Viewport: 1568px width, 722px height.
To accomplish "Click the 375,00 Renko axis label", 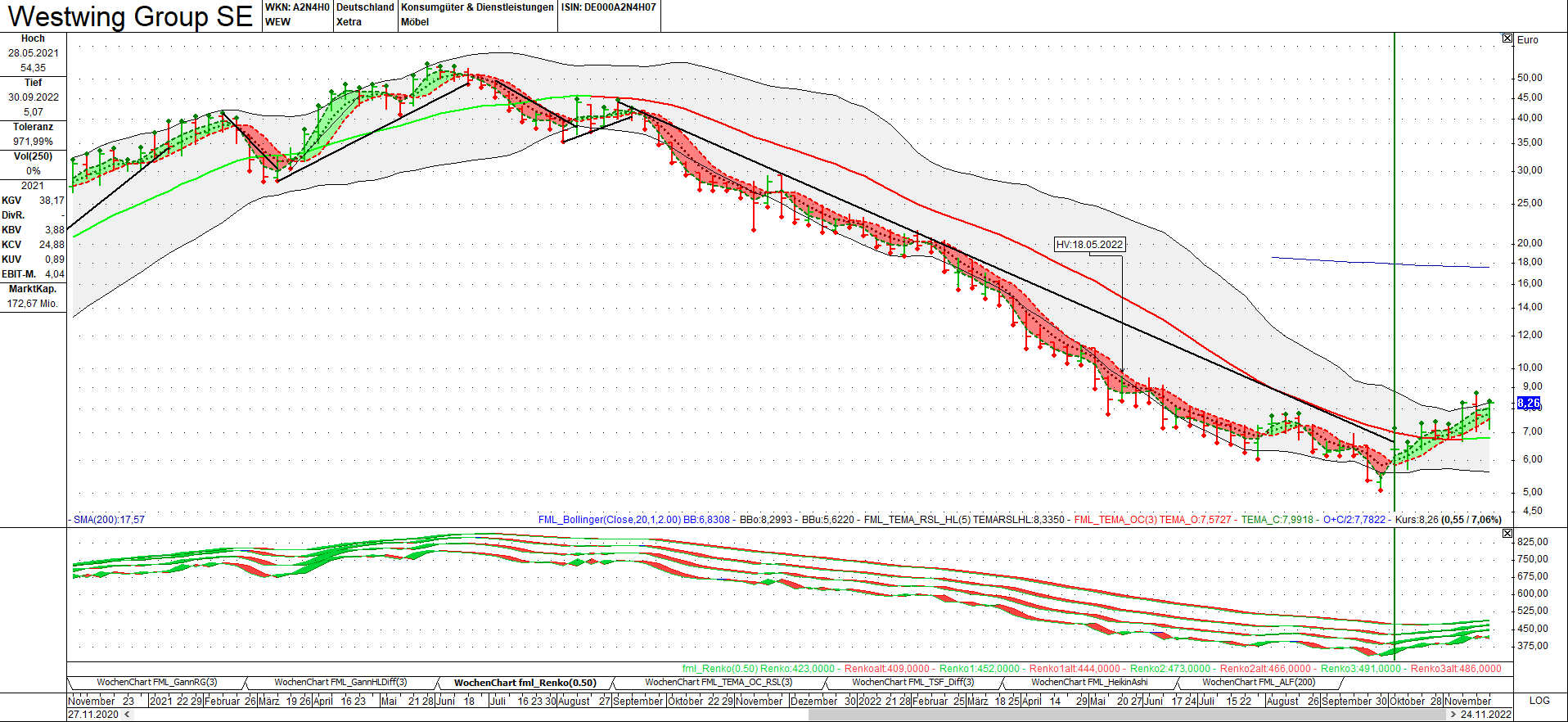I will 1532,646.
